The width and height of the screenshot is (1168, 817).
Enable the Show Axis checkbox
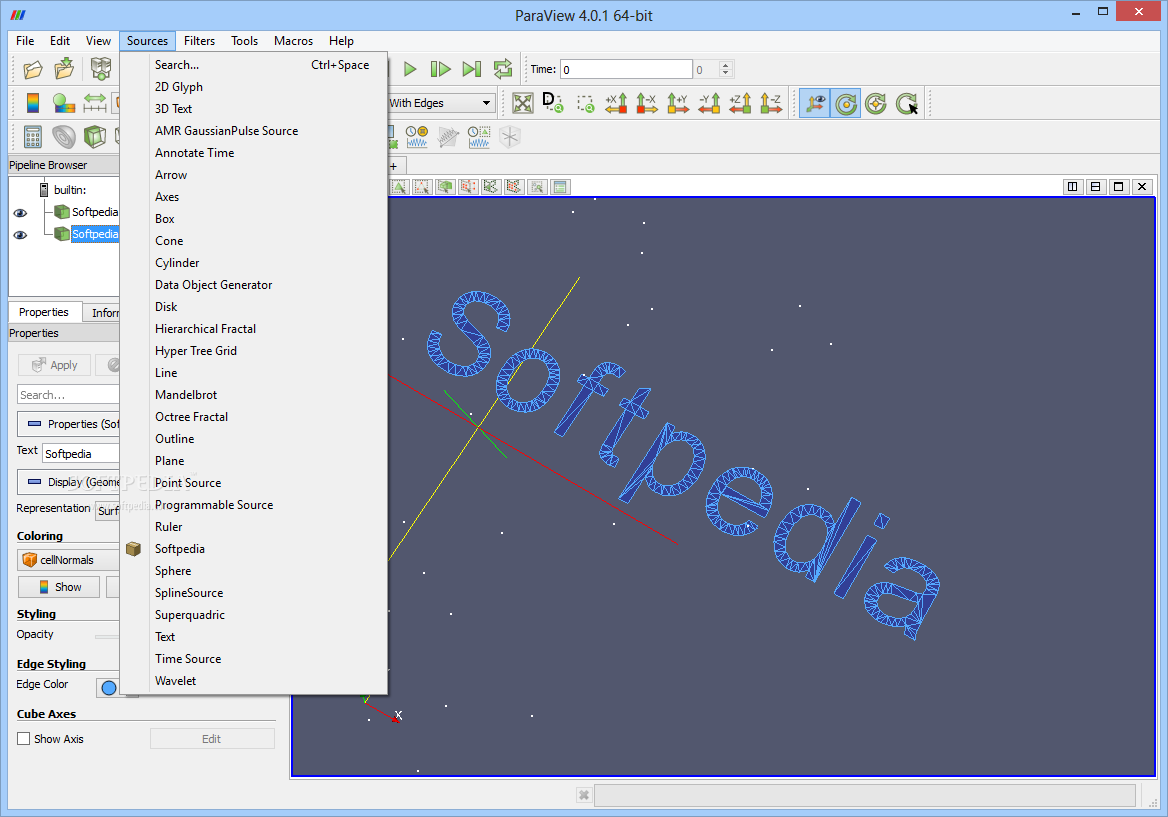click(x=24, y=739)
